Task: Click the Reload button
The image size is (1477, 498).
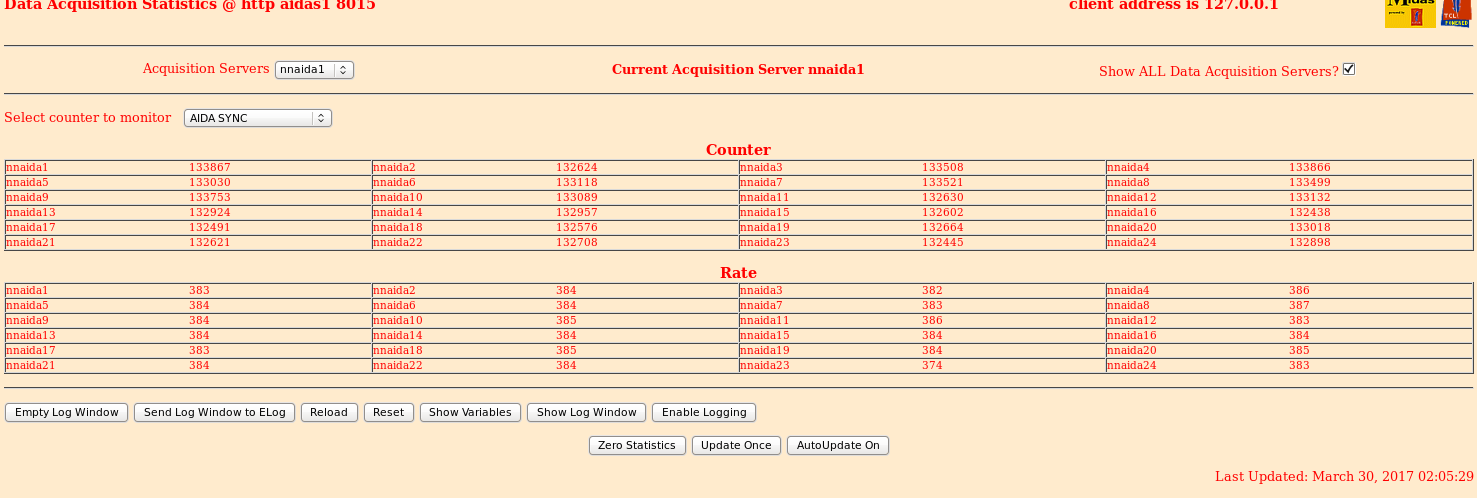Action: [x=329, y=412]
